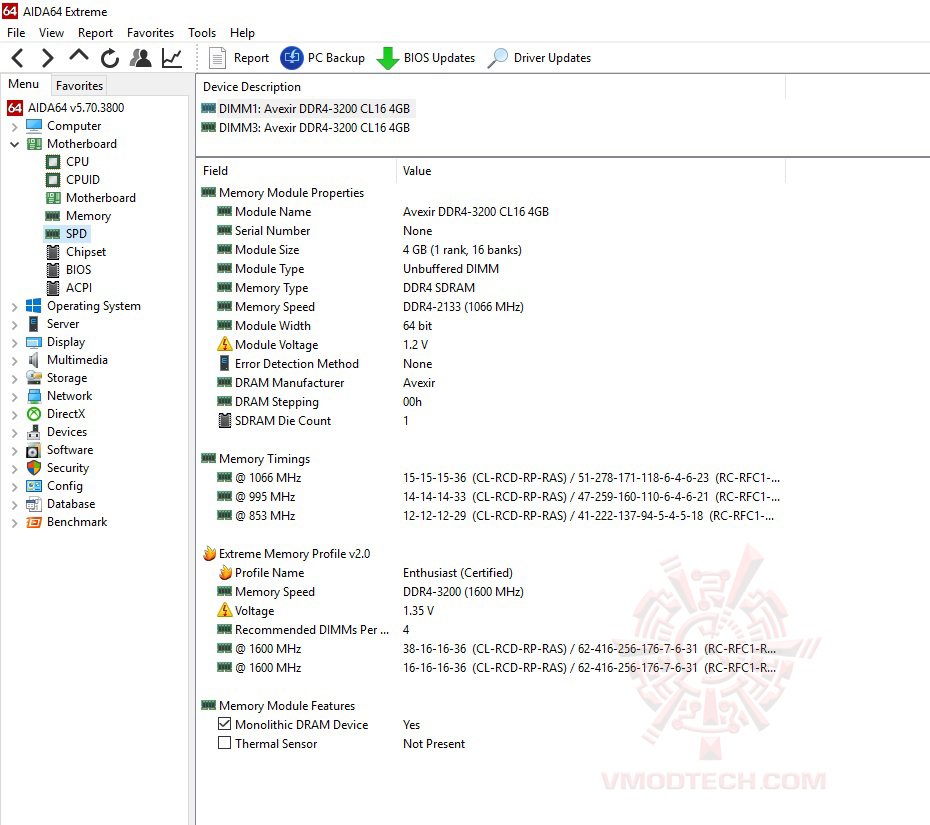This screenshot has width=930, height=825.
Task: Open the Help menu
Action: pos(242,33)
